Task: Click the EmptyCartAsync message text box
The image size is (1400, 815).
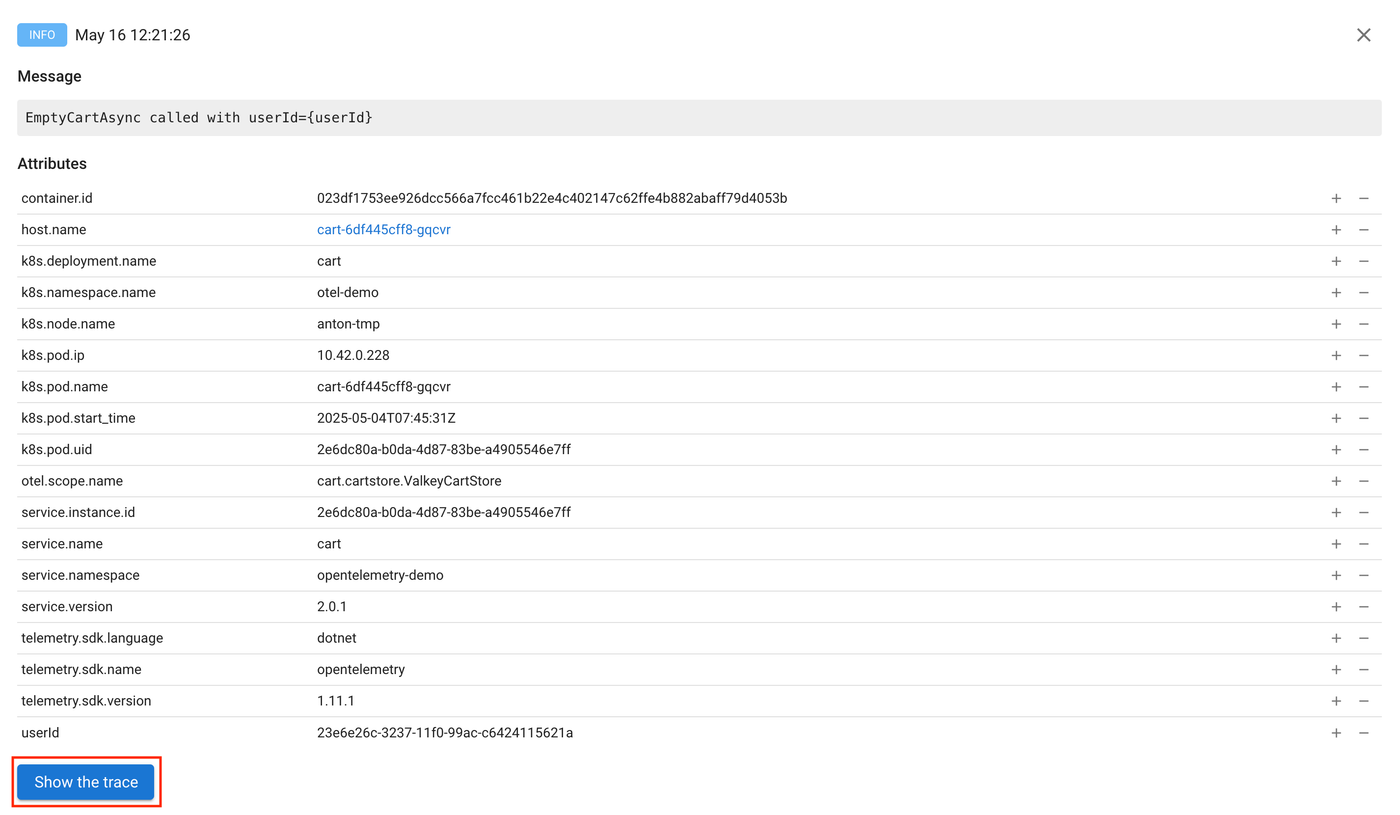Action: pos(699,118)
